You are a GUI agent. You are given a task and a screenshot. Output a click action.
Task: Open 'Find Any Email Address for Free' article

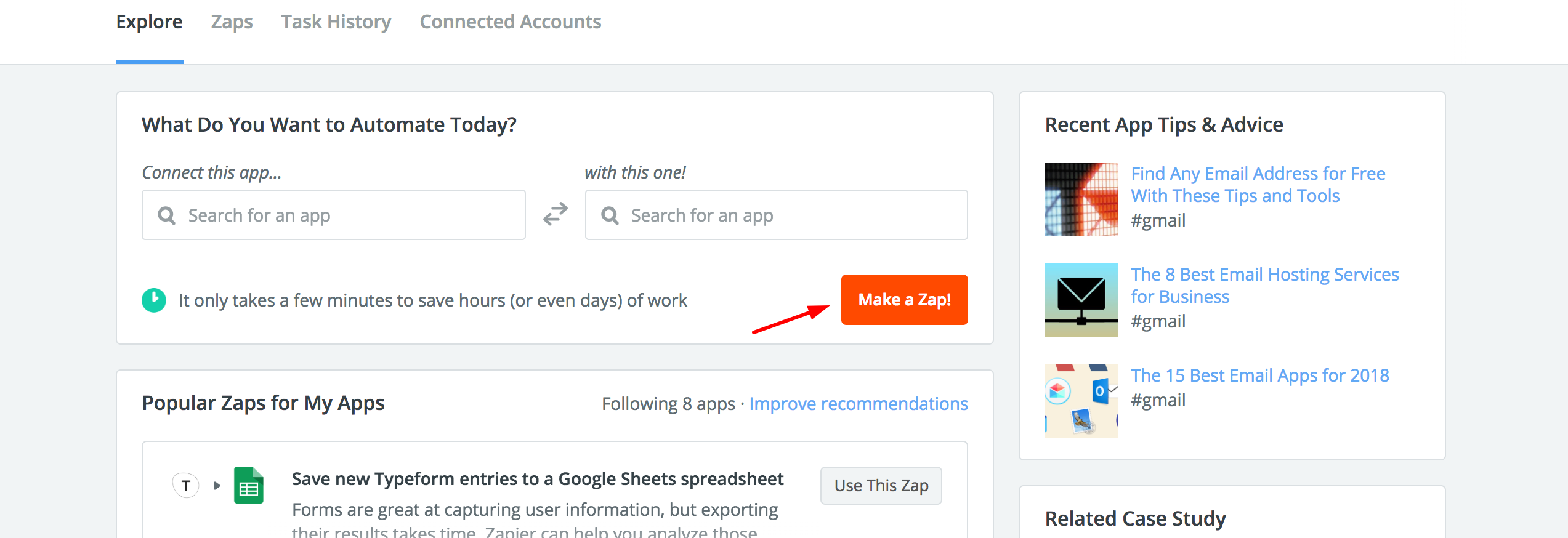pos(1258,185)
